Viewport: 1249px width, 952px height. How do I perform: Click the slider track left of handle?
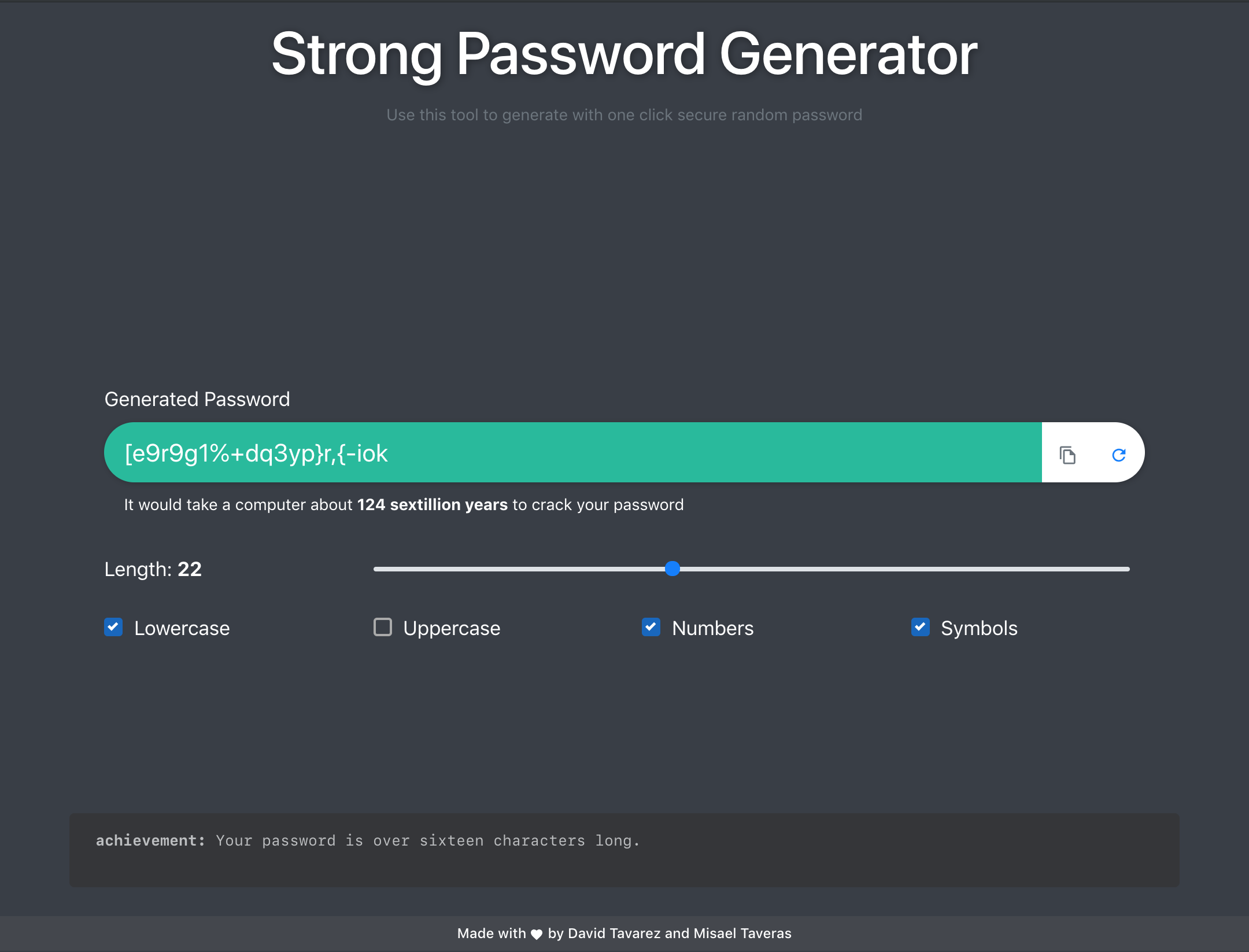(x=520, y=569)
